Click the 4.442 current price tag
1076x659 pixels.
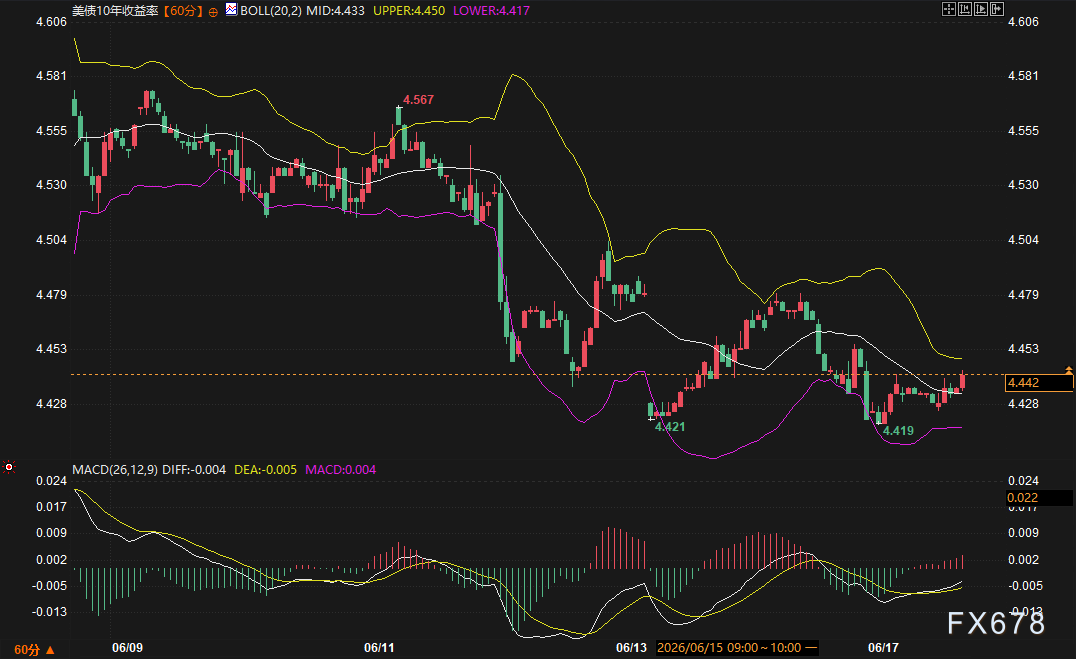1038,382
